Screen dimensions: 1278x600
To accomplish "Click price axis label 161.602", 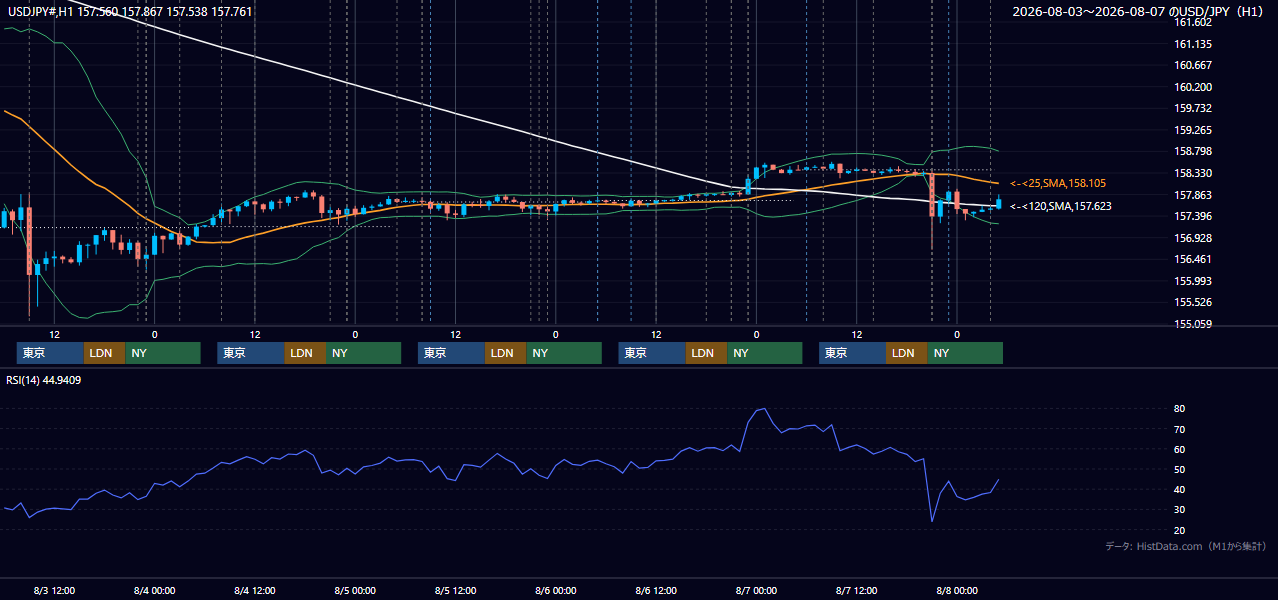I will [x=1192, y=22].
